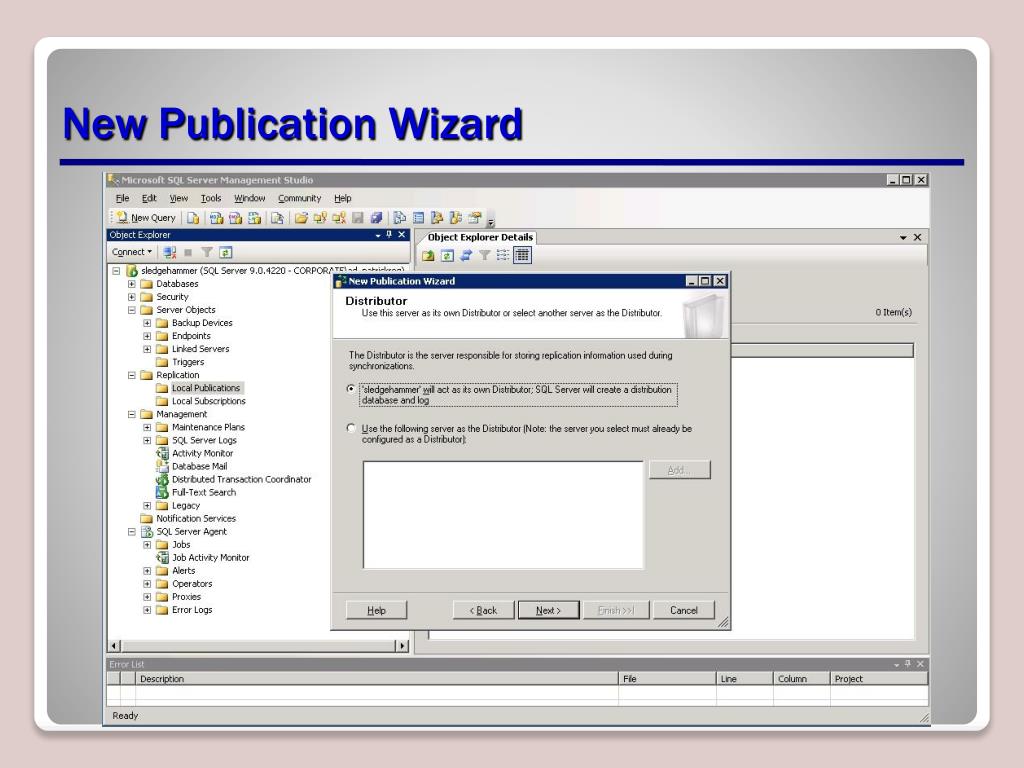Screen dimensions: 1024x768
Task: Collapse the SQL Server Agent node
Action: (x=132, y=532)
